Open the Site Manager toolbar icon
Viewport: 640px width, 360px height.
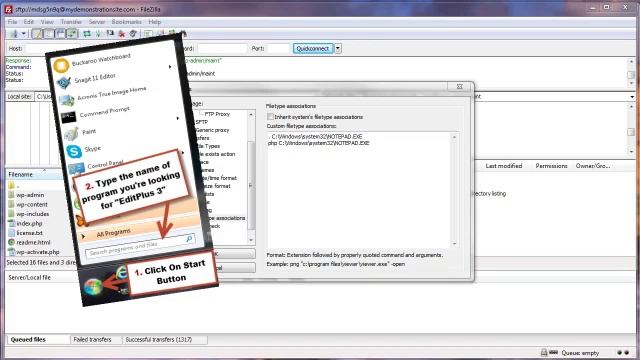[x=14, y=34]
